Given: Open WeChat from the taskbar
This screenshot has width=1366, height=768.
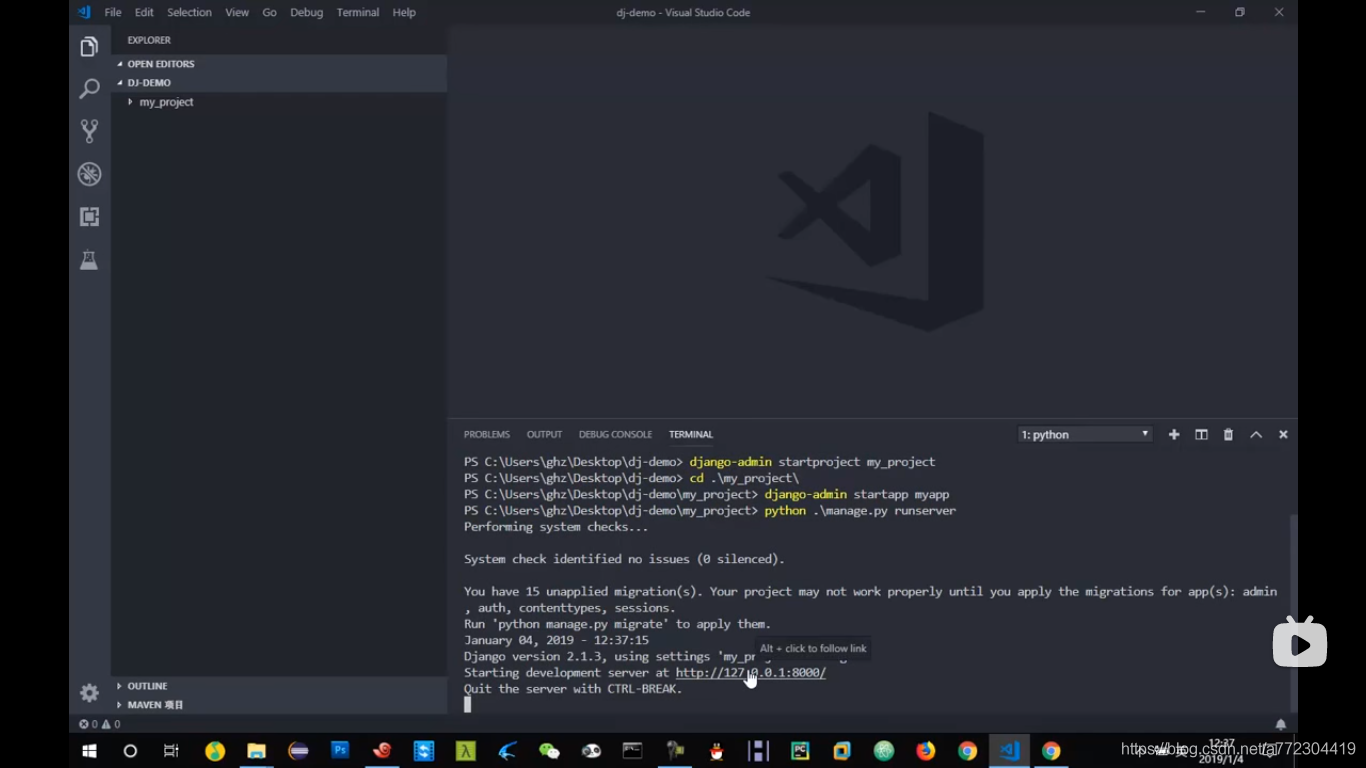Looking at the screenshot, I should click(549, 751).
